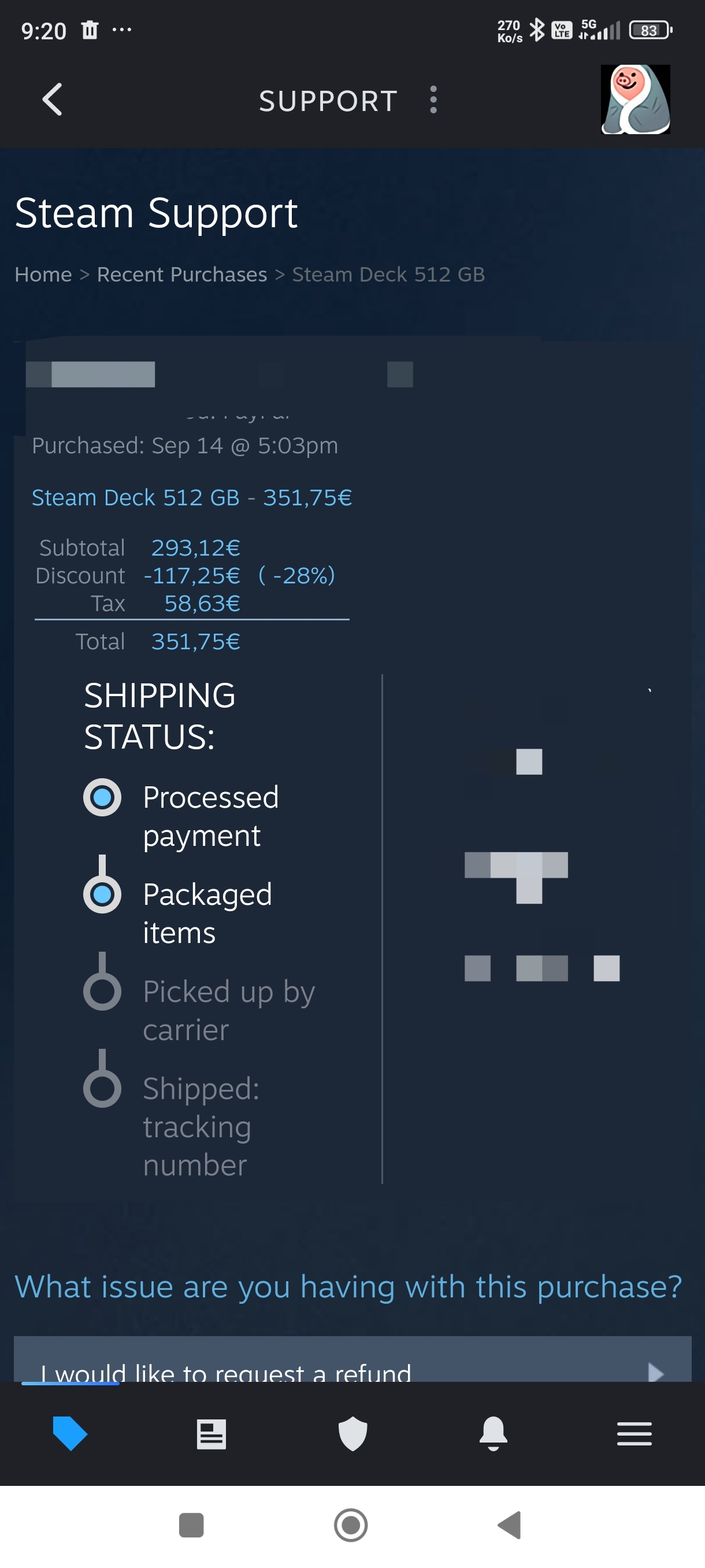Open the hamburger menu tab
705x1568 pixels.
[634, 1434]
